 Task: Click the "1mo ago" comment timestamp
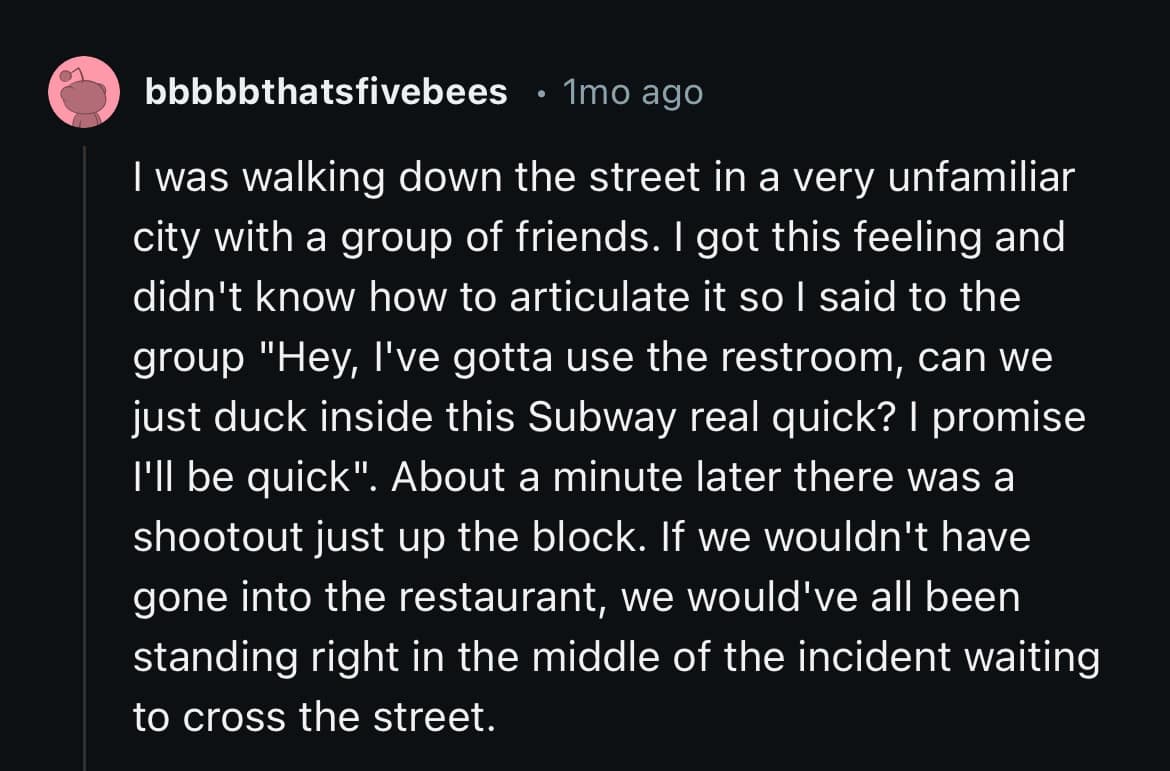pyautogui.click(x=633, y=93)
